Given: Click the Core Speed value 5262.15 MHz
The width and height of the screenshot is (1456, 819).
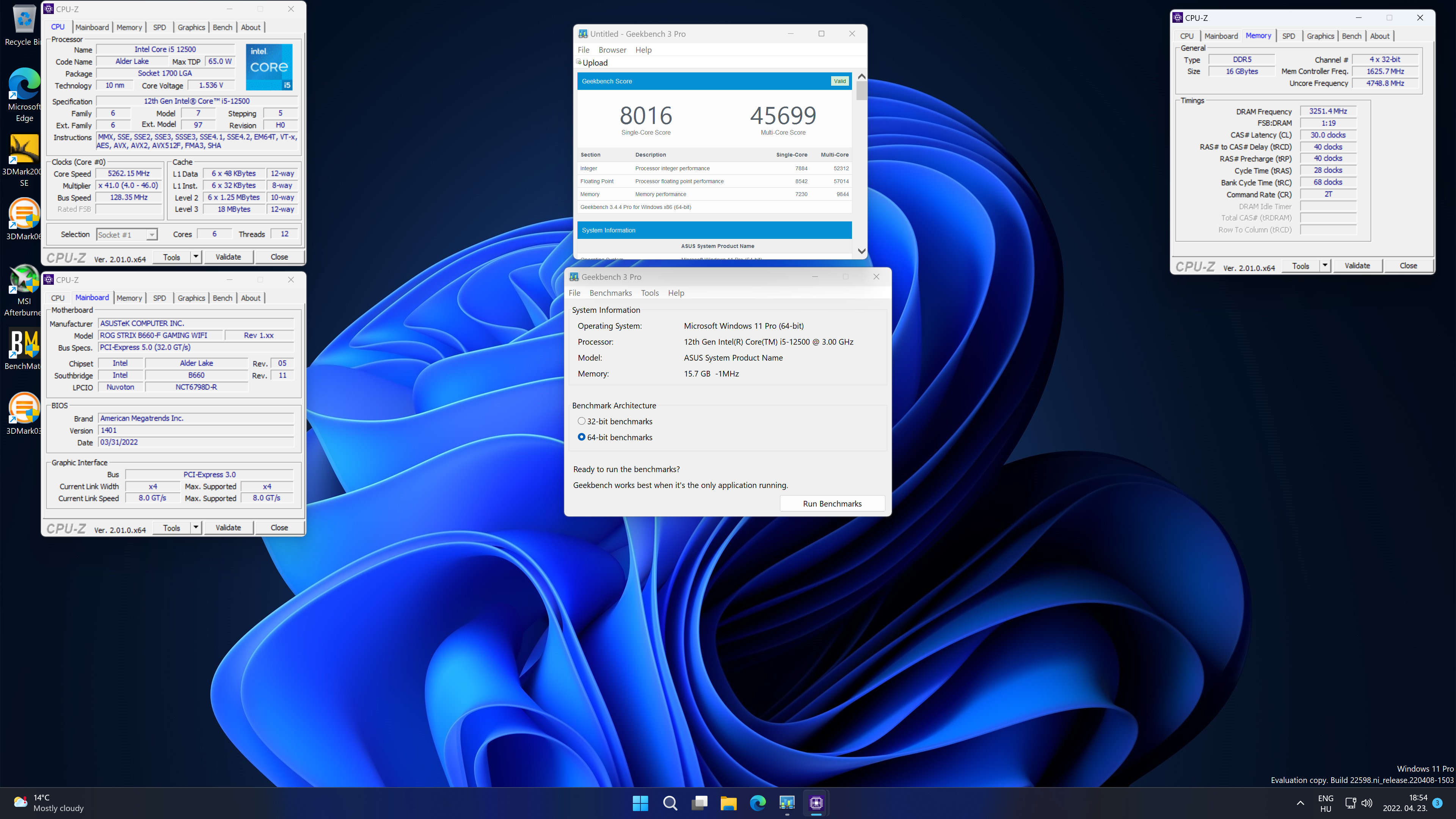Looking at the screenshot, I should [x=129, y=174].
